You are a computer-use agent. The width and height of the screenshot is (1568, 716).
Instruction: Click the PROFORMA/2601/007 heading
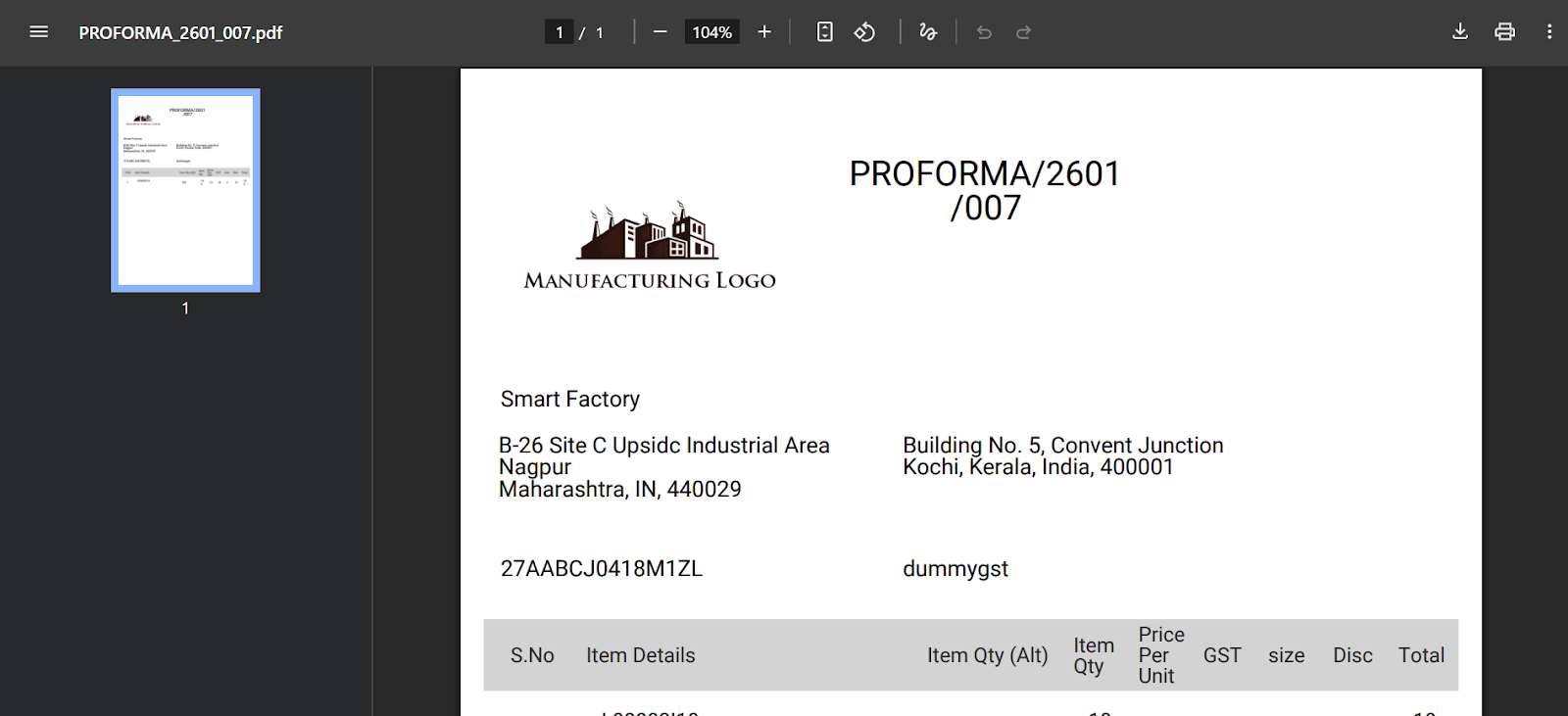tap(984, 190)
